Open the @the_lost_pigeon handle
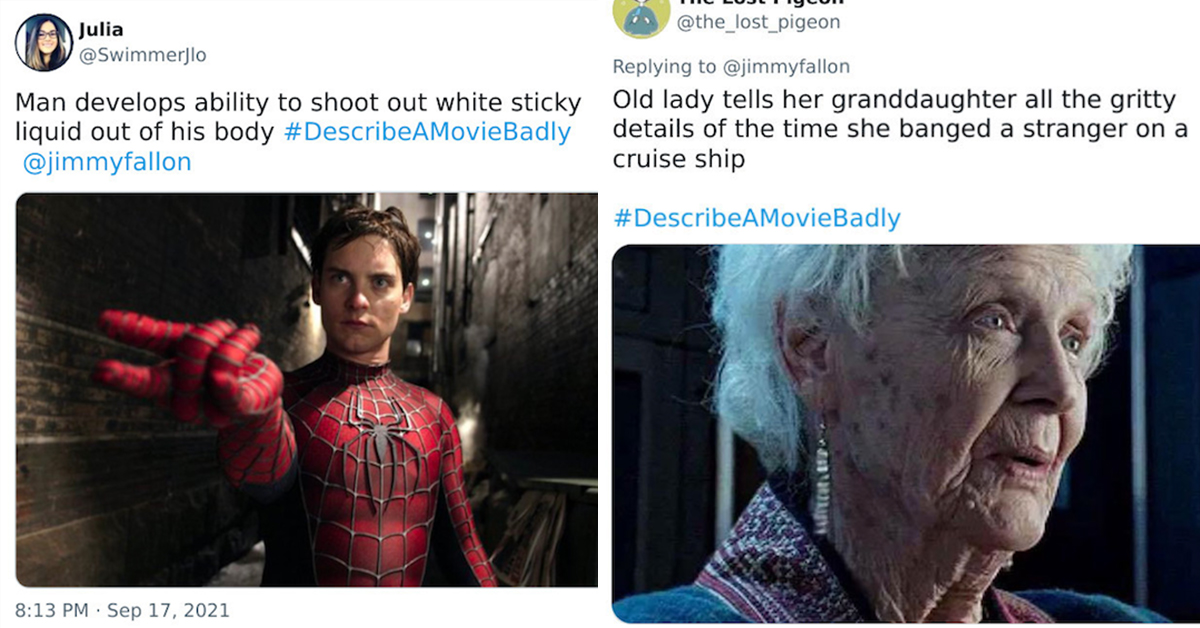 (760, 22)
